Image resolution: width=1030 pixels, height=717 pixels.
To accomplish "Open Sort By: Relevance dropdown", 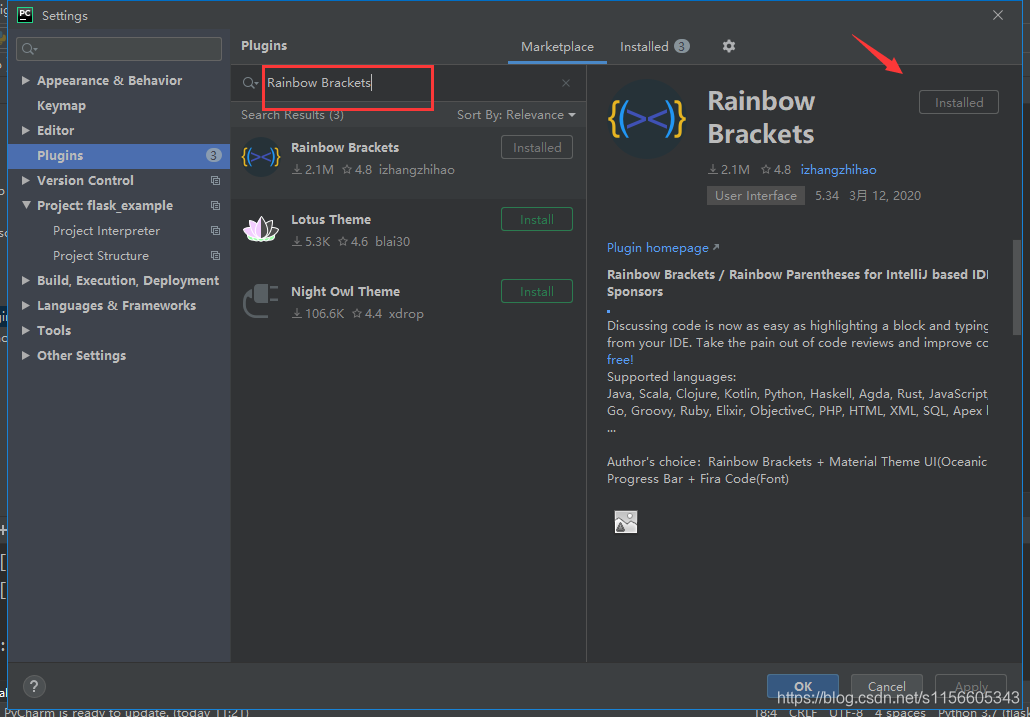I will pos(516,115).
